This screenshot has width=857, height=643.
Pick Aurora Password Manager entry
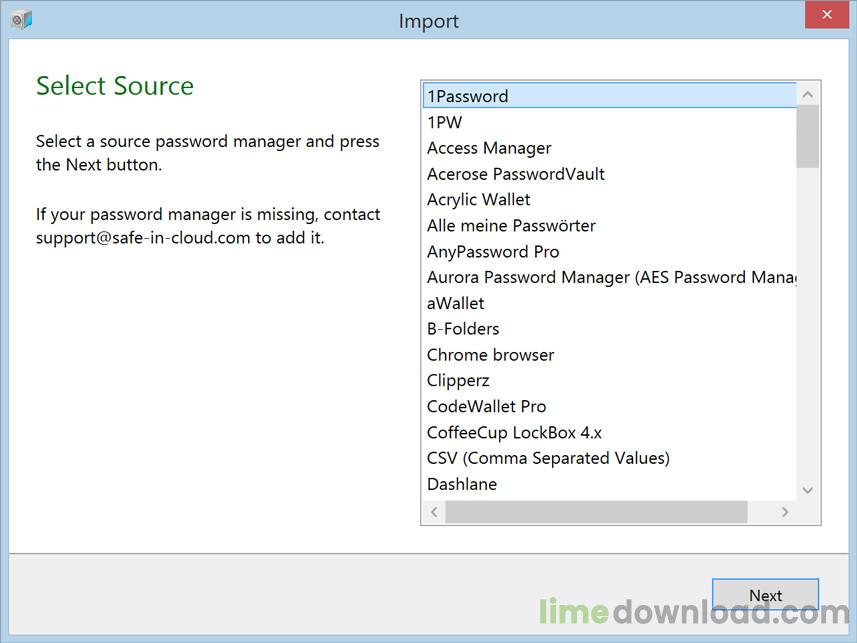point(610,277)
